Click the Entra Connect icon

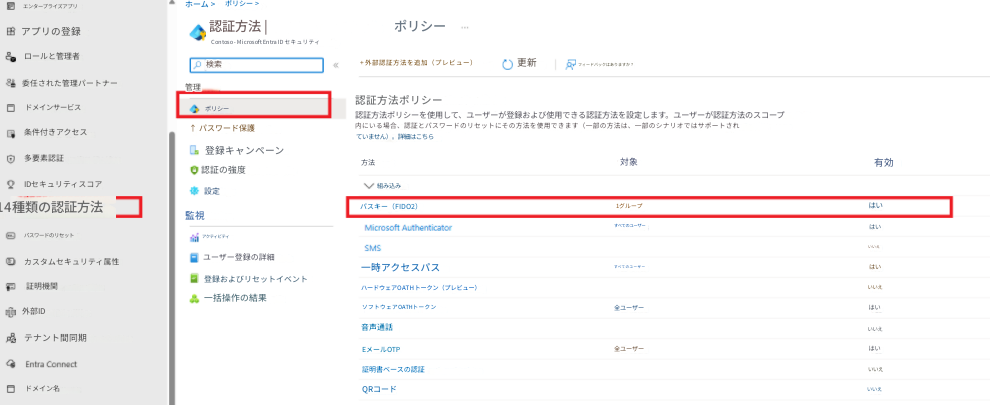tap(10, 365)
